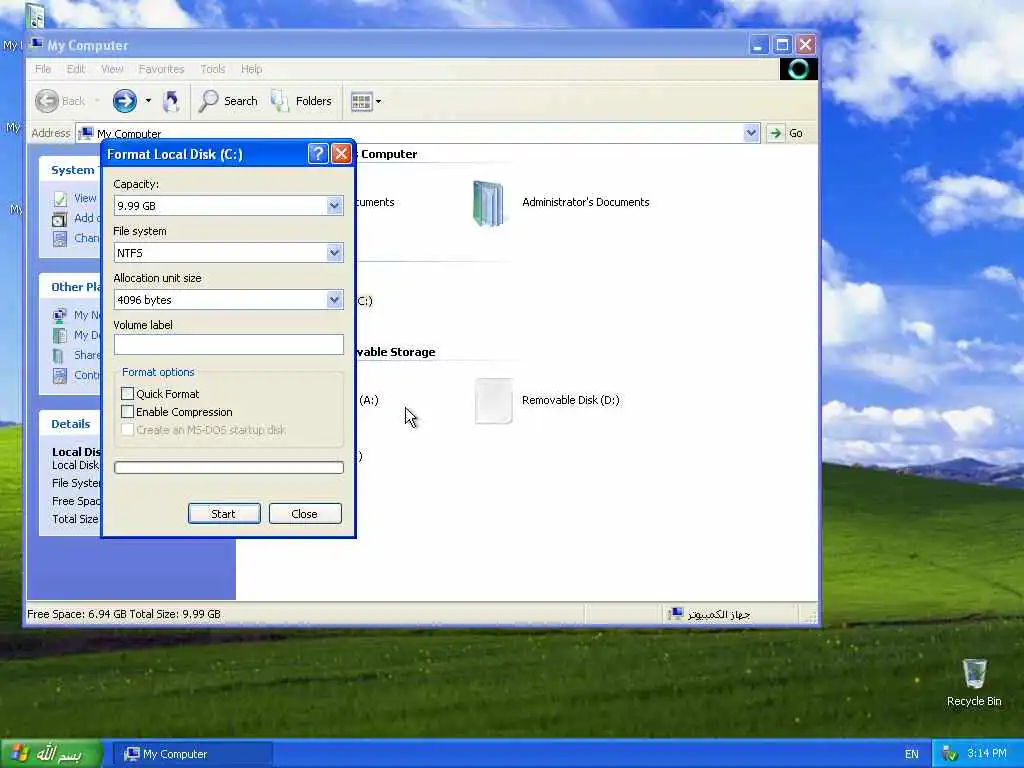
Task: Click the Go button label
Action: [x=795, y=133]
